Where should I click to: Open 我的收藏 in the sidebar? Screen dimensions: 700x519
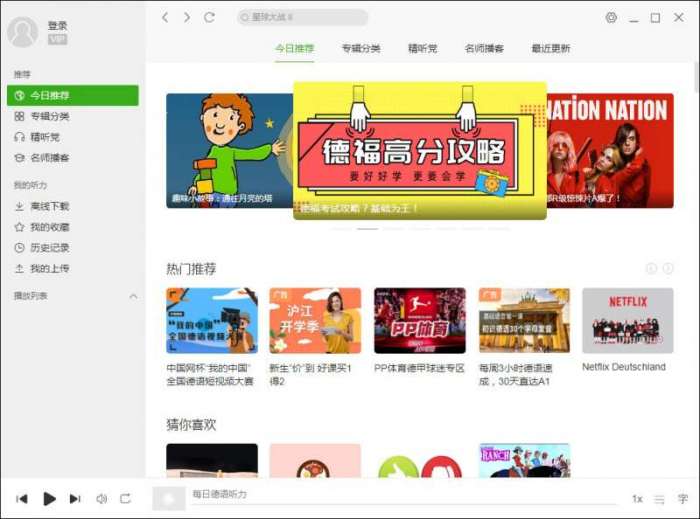pos(73,227)
